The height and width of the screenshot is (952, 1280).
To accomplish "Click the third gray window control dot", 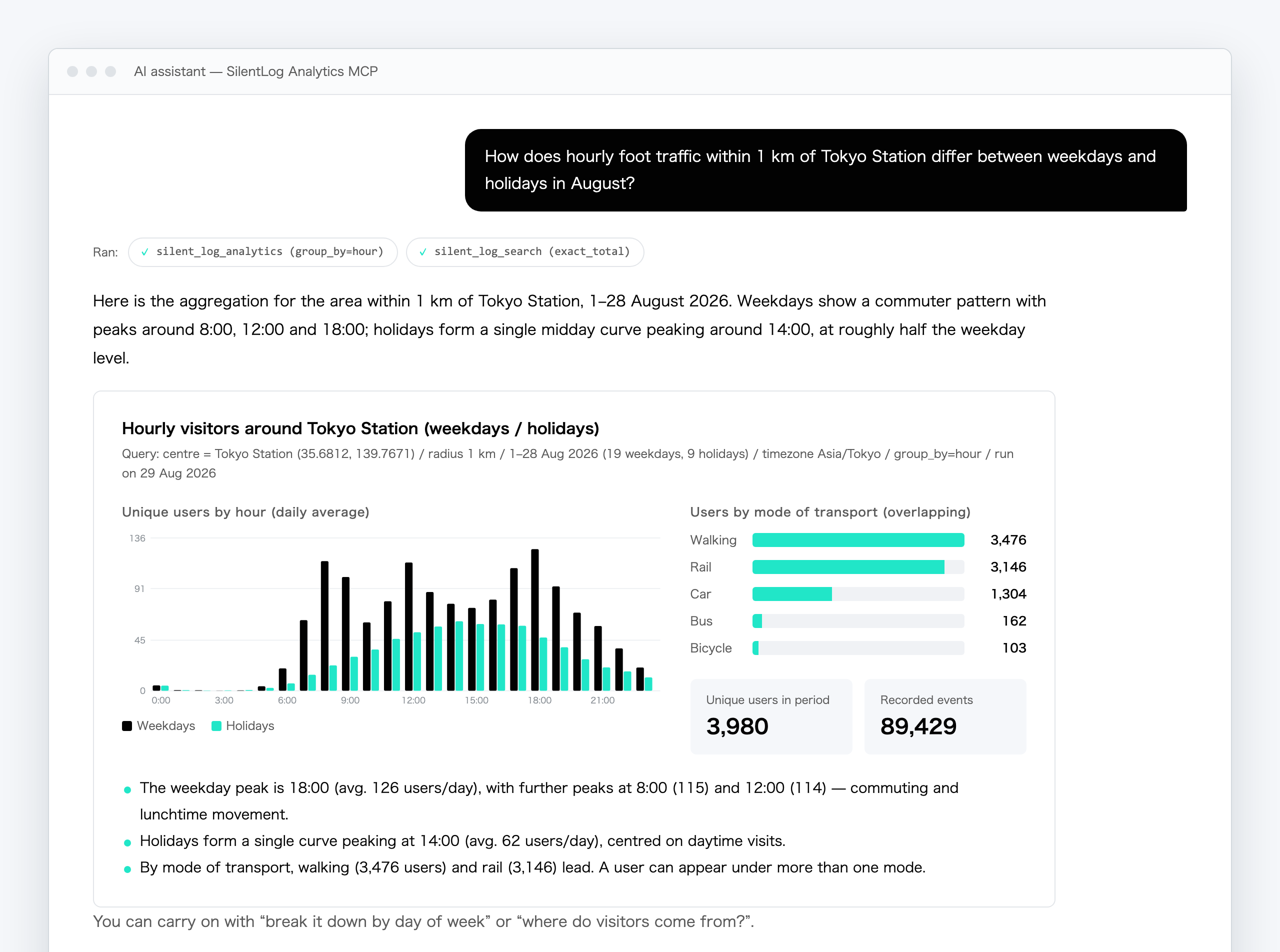I will 110,71.
